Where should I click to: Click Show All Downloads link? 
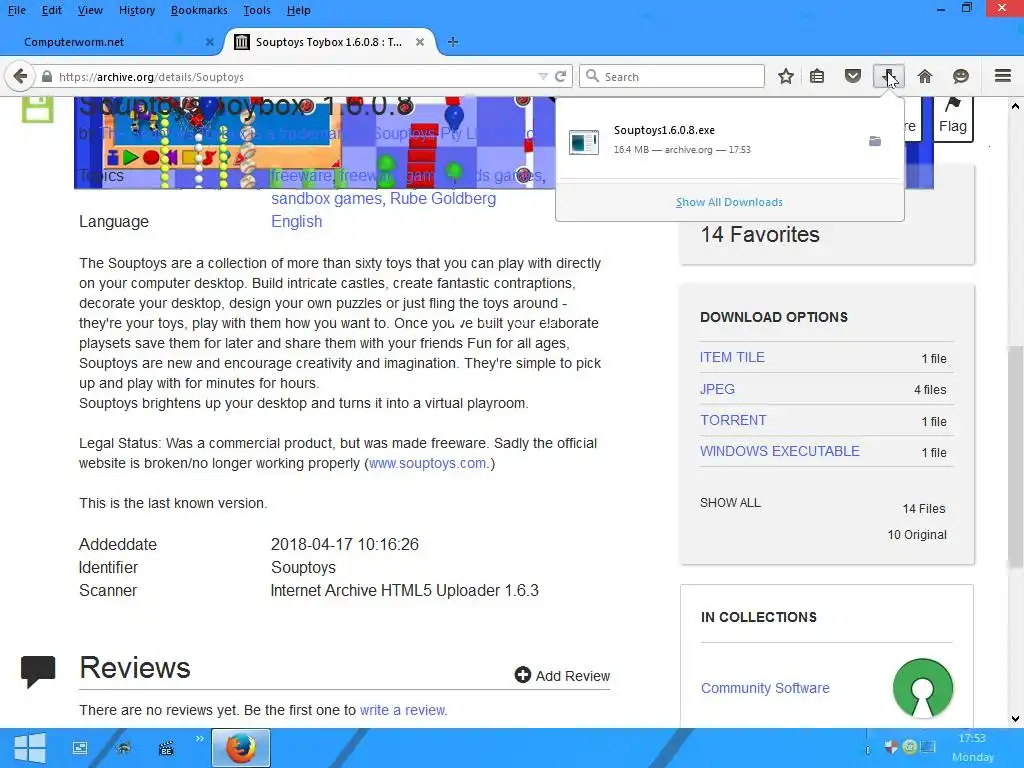(729, 202)
